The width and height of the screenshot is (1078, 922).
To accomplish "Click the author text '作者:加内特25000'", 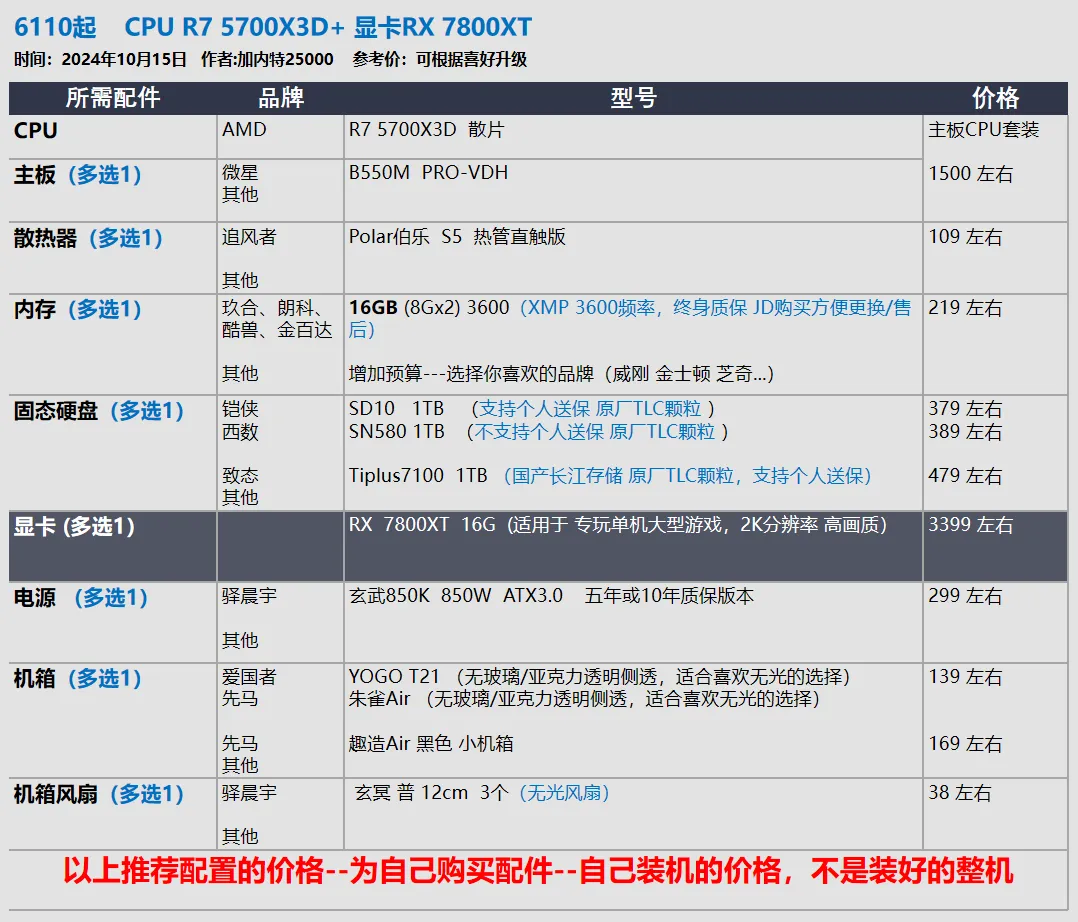I will (267, 60).
